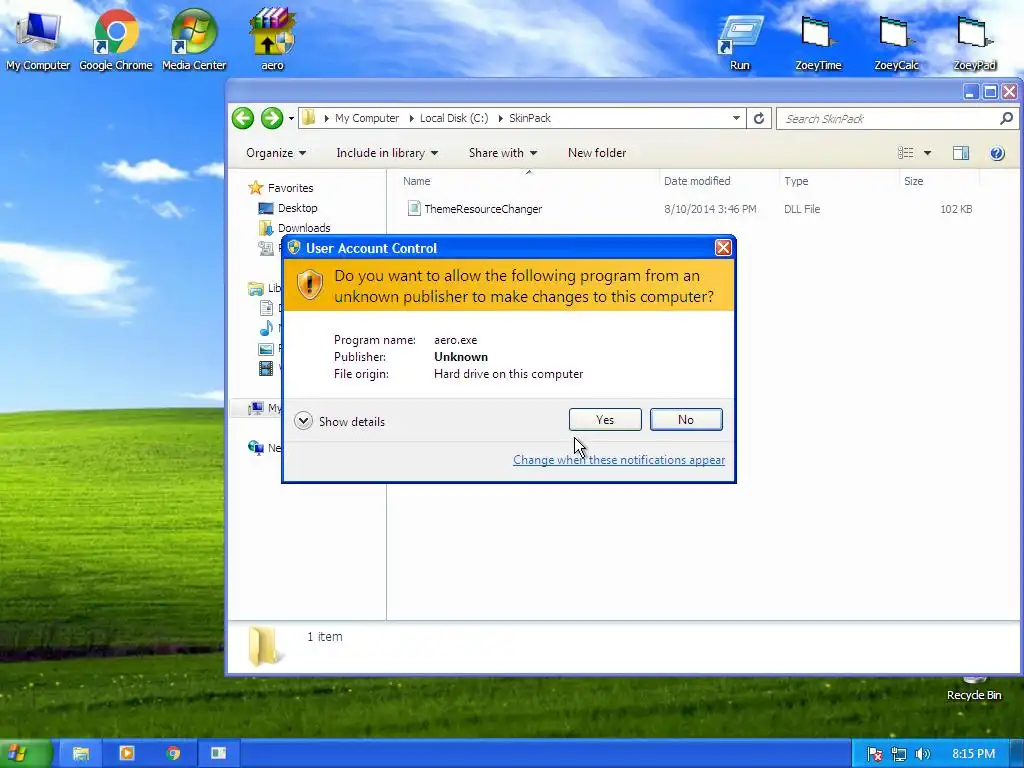Screen dimensions: 1024x768
Task: Open the Recycle Bin
Action: coord(974,690)
